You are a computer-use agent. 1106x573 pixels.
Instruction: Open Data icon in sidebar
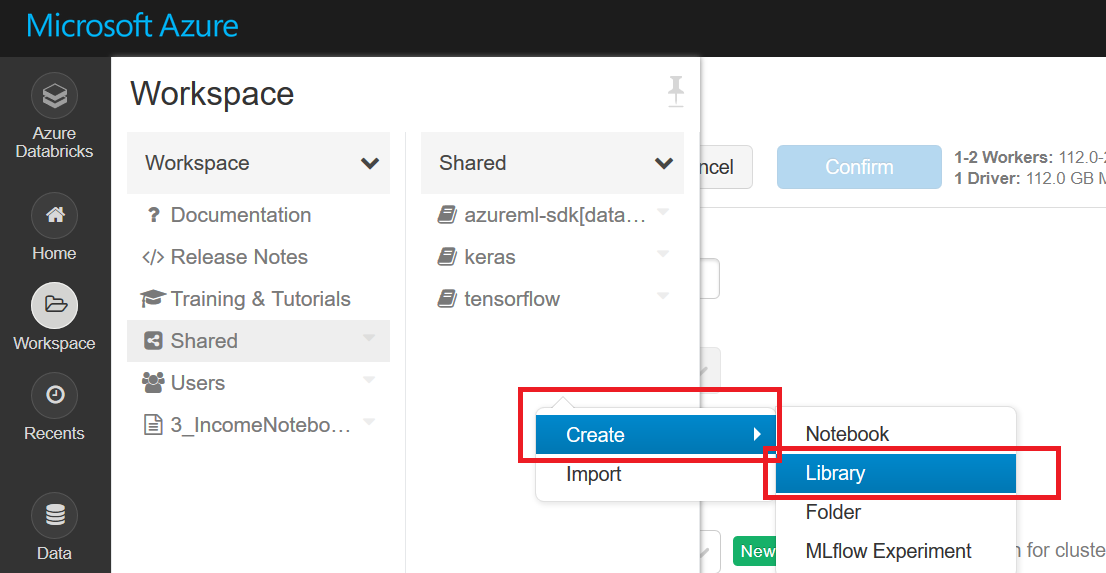click(54, 516)
